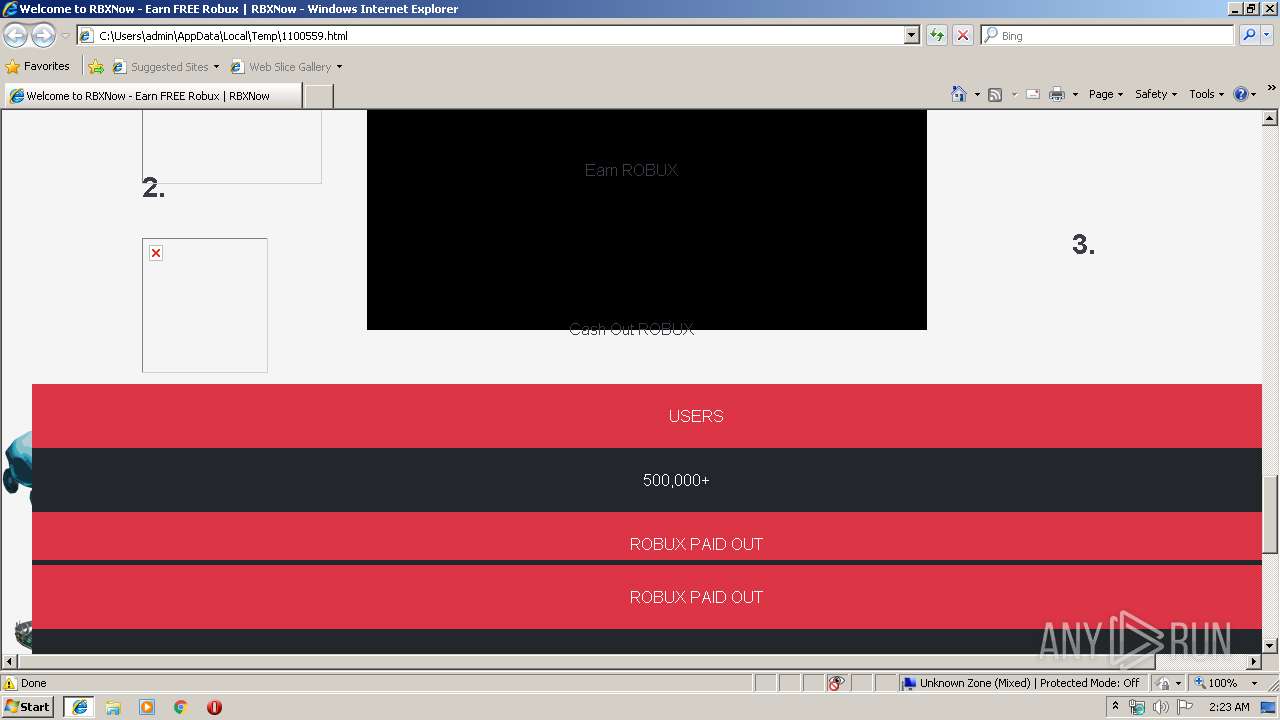
Task: Click the address bar with 1100559.html path
Action: pyautogui.click(x=490, y=35)
